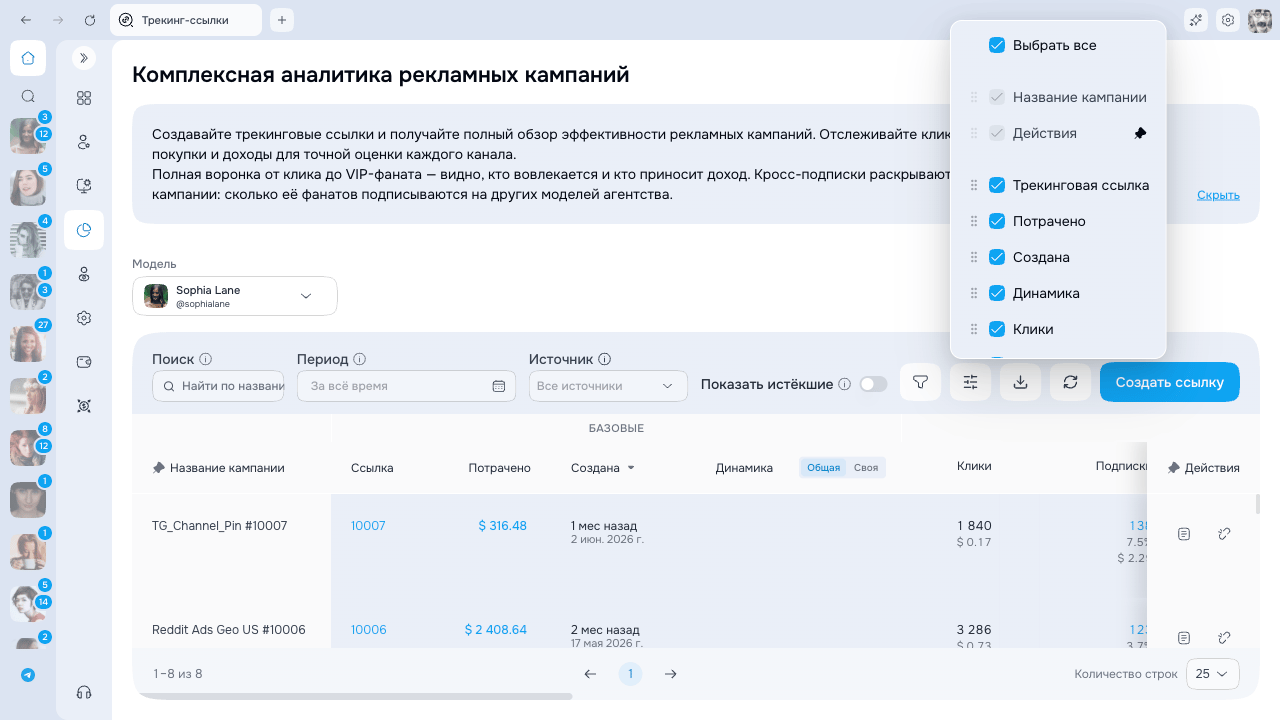Click the $ 316.48 spent amount
The width and height of the screenshot is (1280, 720).
[502, 526]
